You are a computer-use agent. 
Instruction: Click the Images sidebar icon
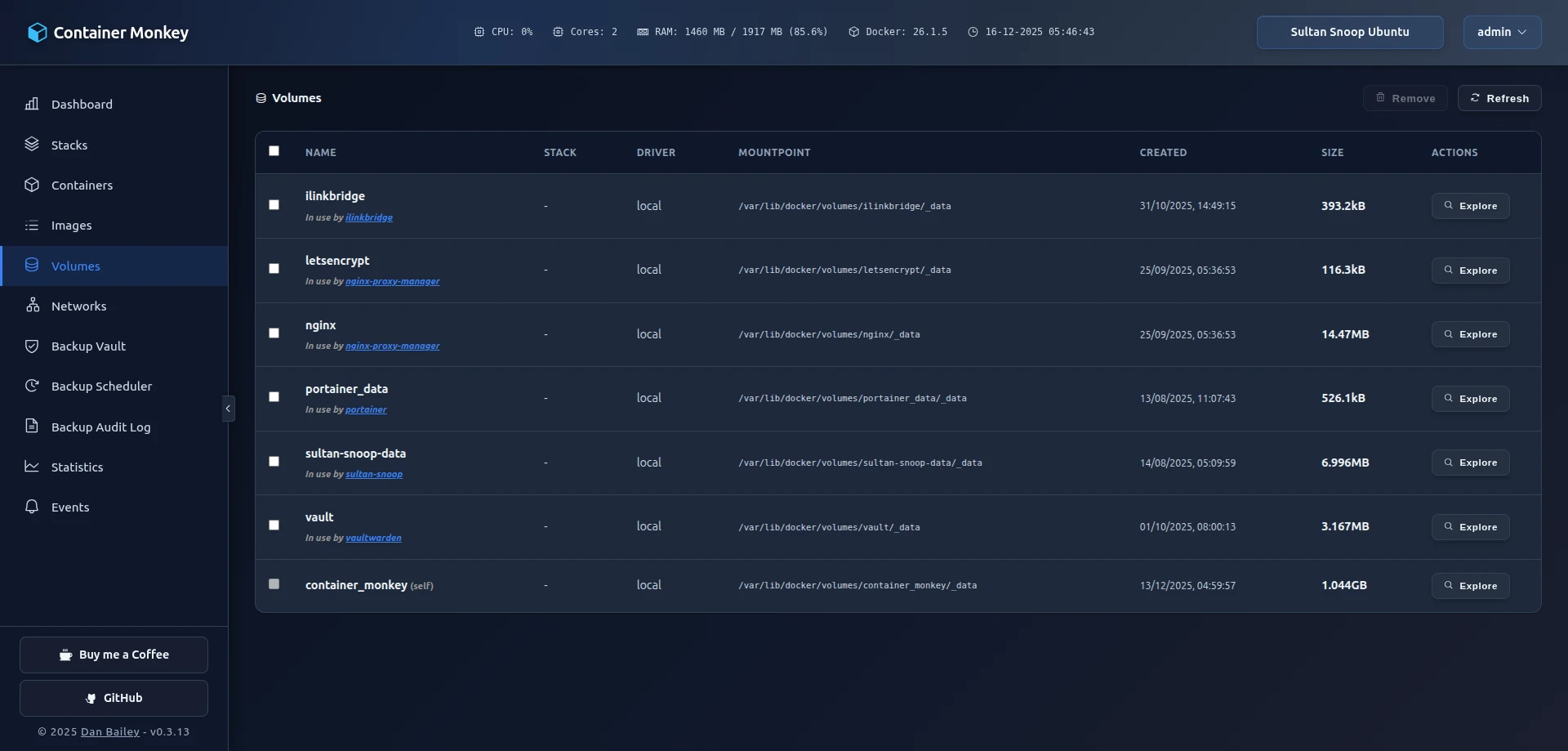pyautogui.click(x=32, y=225)
